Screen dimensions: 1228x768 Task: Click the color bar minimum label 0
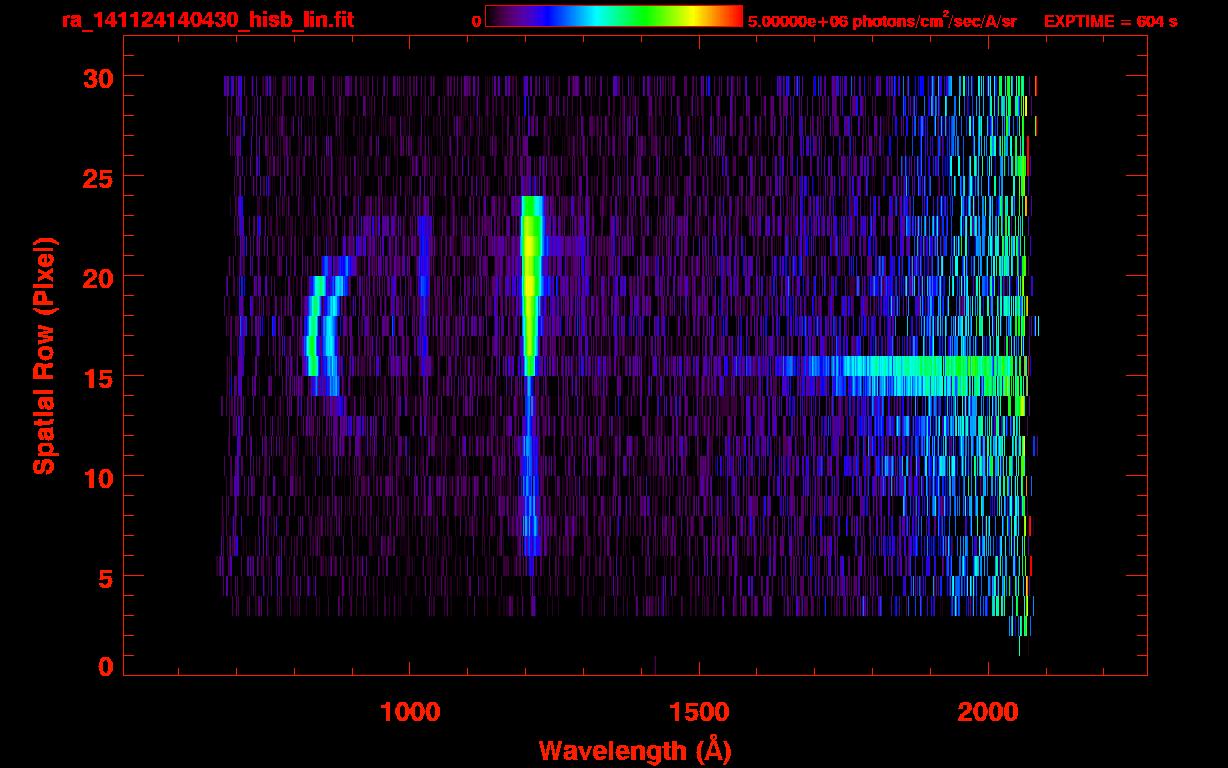point(476,21)
